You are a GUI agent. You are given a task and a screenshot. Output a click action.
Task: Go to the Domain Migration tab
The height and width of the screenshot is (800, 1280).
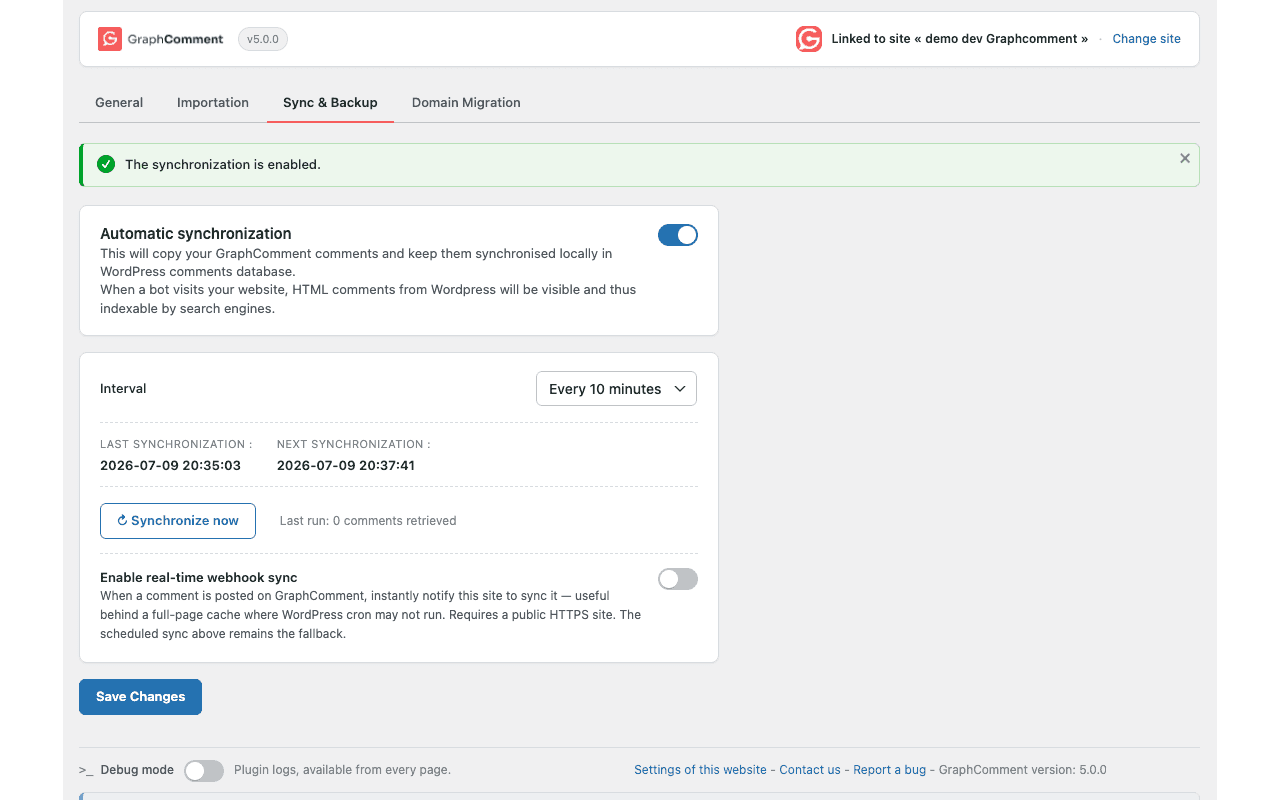point(466,102)
